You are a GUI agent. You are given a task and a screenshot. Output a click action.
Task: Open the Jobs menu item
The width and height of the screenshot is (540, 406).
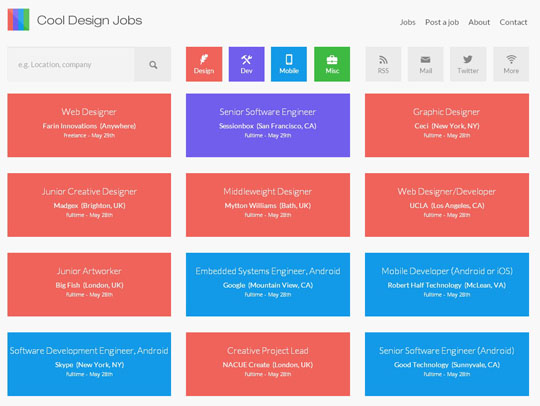click(x=408, y=22)
